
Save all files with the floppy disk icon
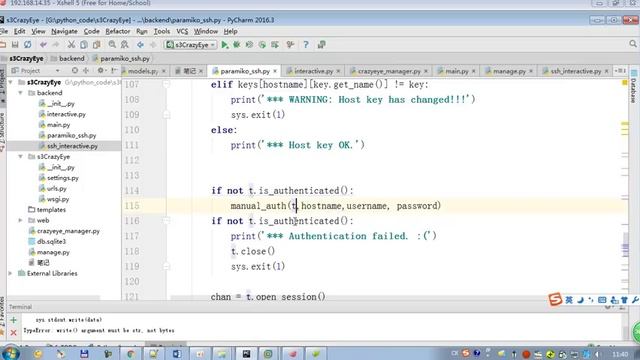tap(15, 44)
